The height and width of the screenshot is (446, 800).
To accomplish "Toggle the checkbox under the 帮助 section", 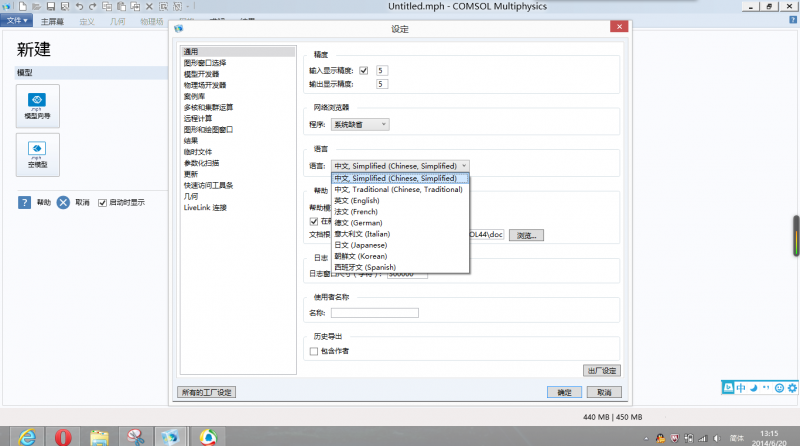I will coord(314,221).
